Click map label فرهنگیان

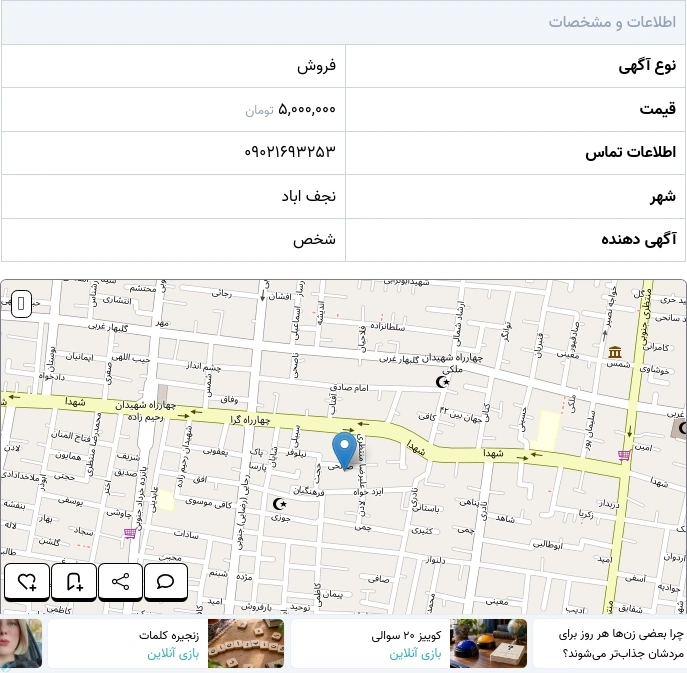309,492
